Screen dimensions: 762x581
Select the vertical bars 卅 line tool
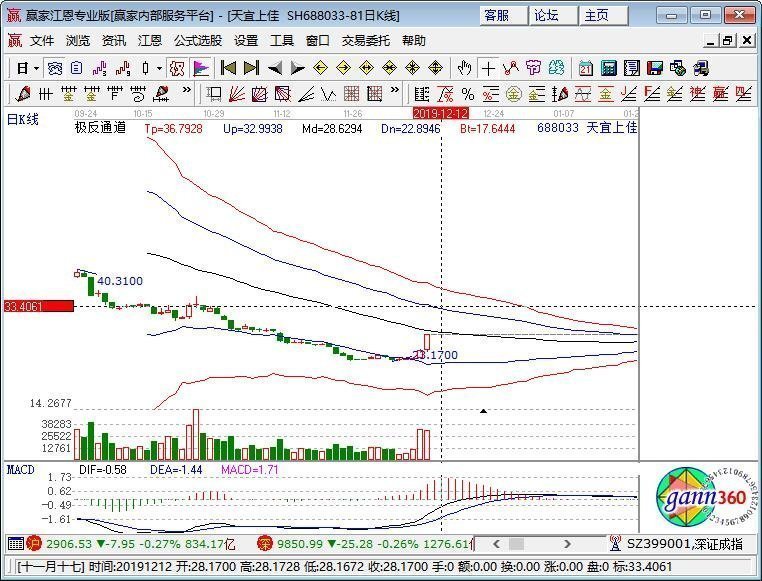[x=45, y=94]
